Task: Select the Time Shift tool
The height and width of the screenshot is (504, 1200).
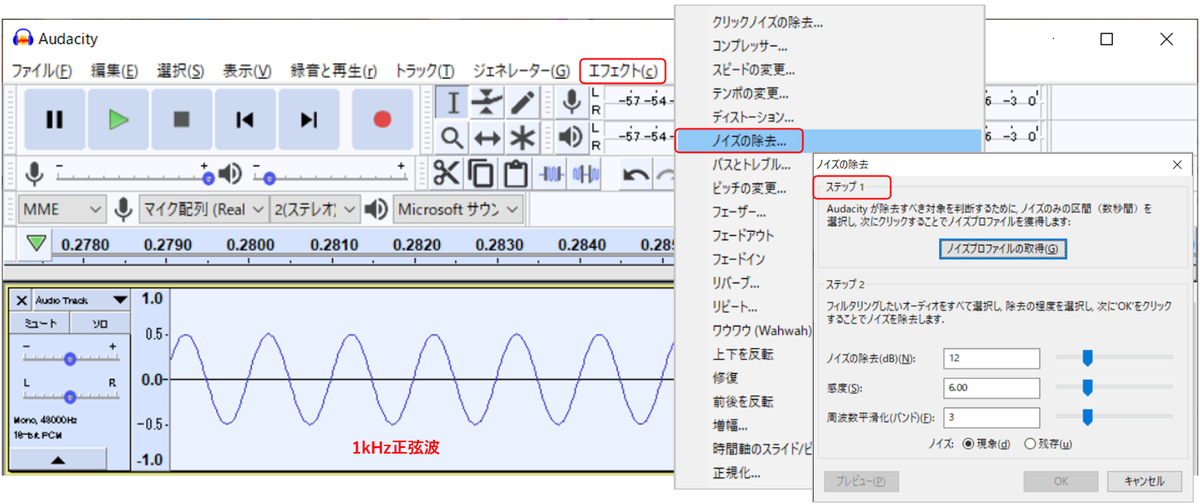Action: tap(487, 137)
